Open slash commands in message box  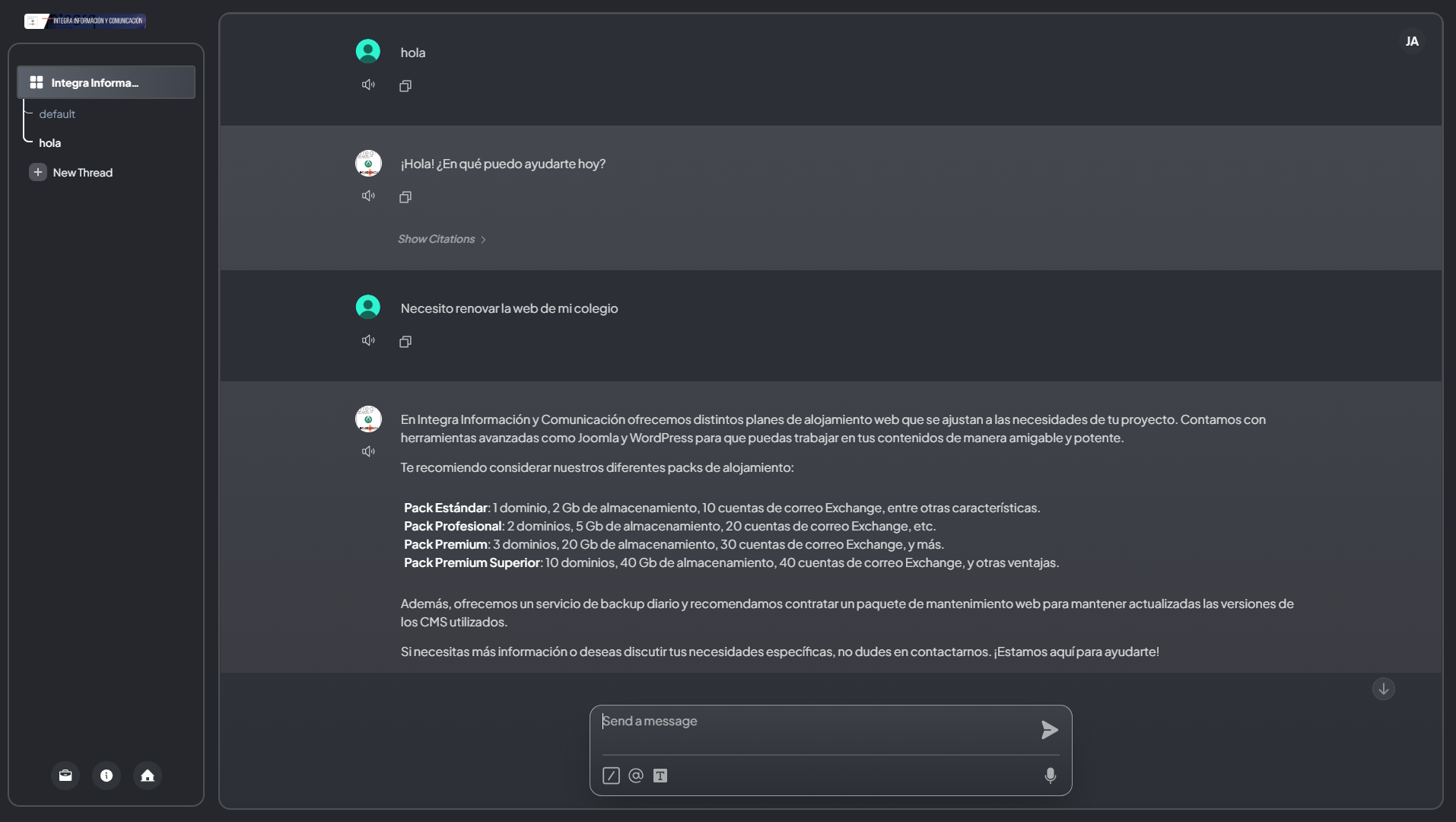[611, 776]
